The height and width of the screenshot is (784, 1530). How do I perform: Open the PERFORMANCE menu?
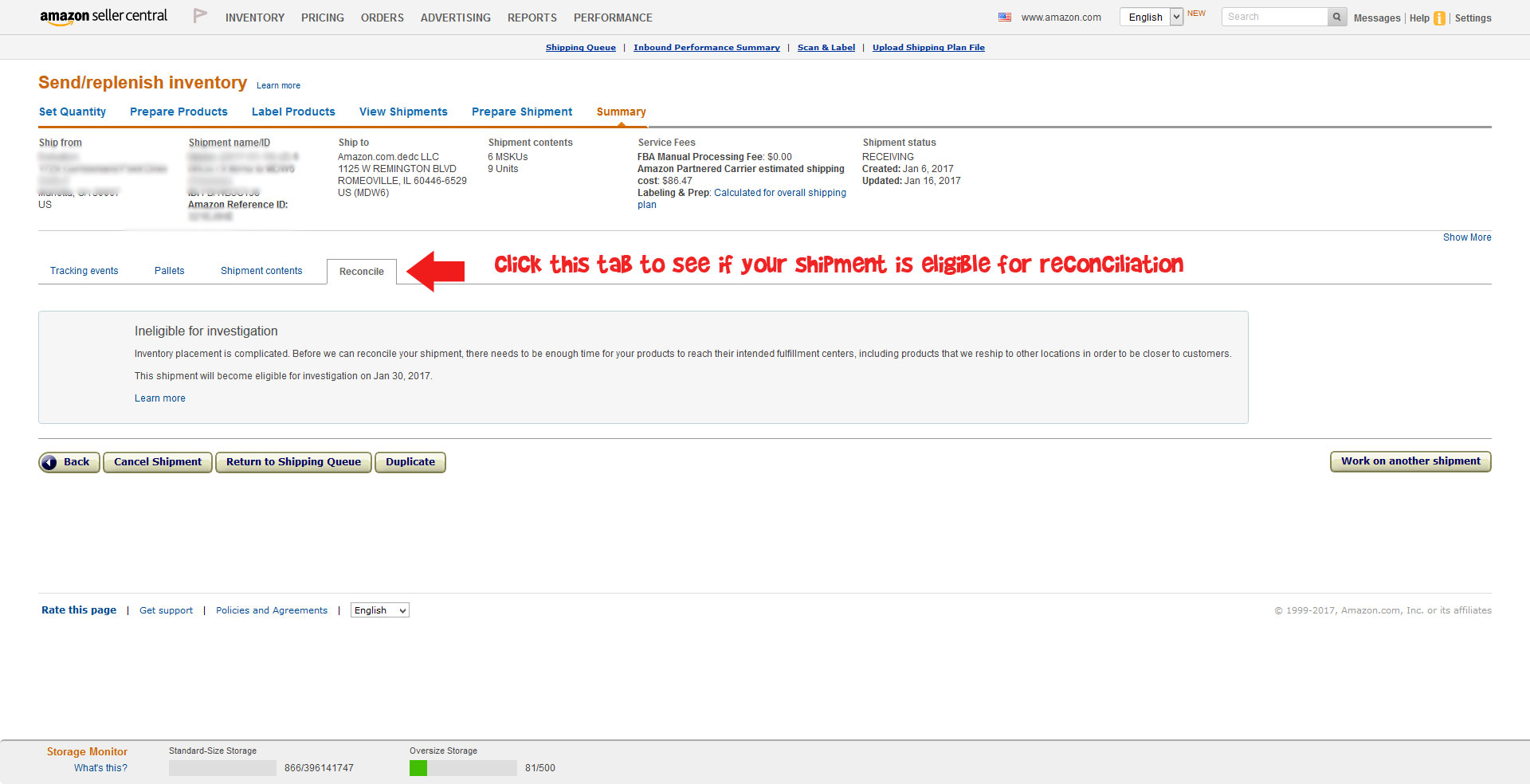(x=613, y=18)
